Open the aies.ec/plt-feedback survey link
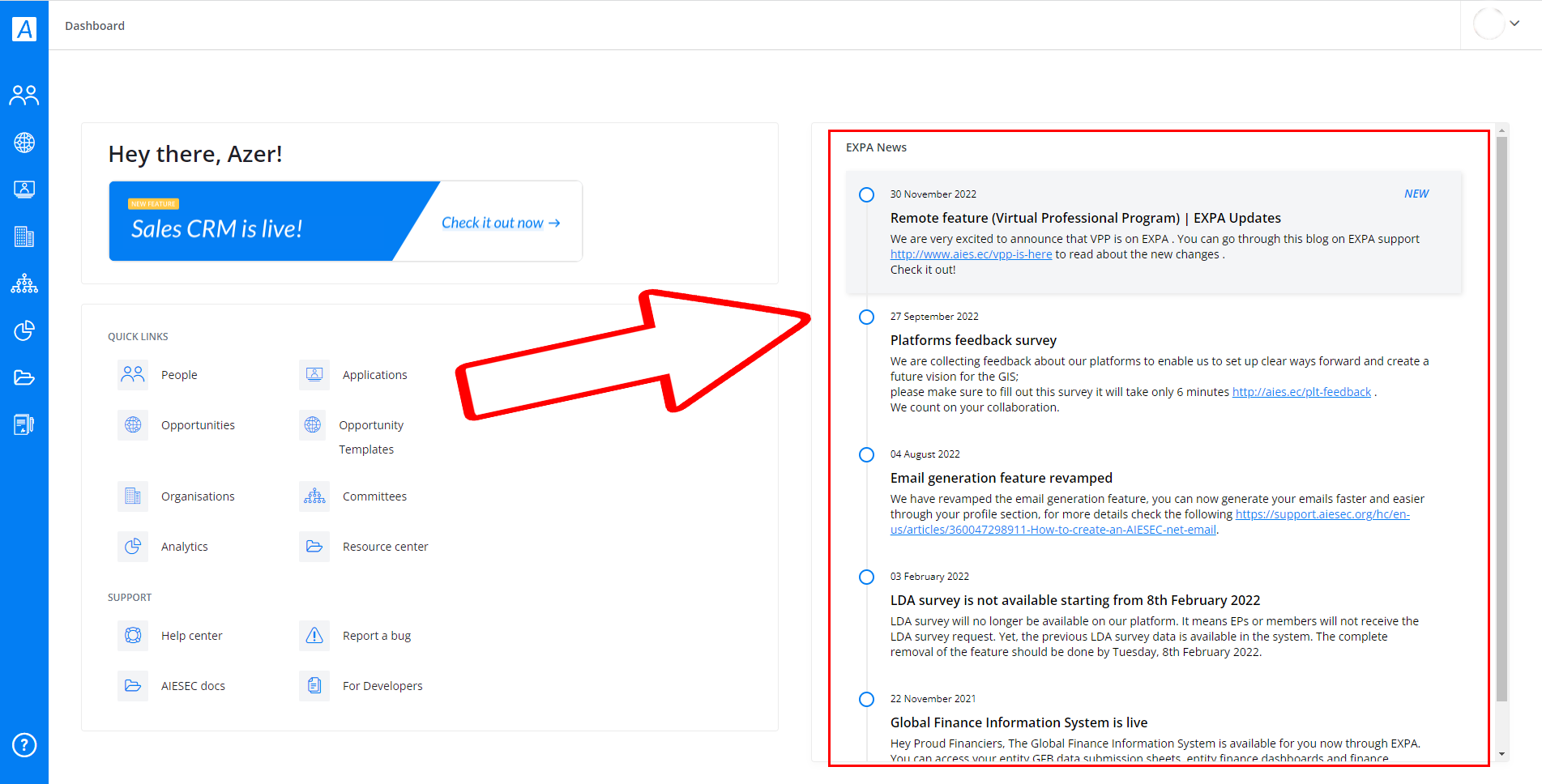Image resolution: width=1542 pixels, height=784 pixels. pyautogui.click(x=1301, y=392)
